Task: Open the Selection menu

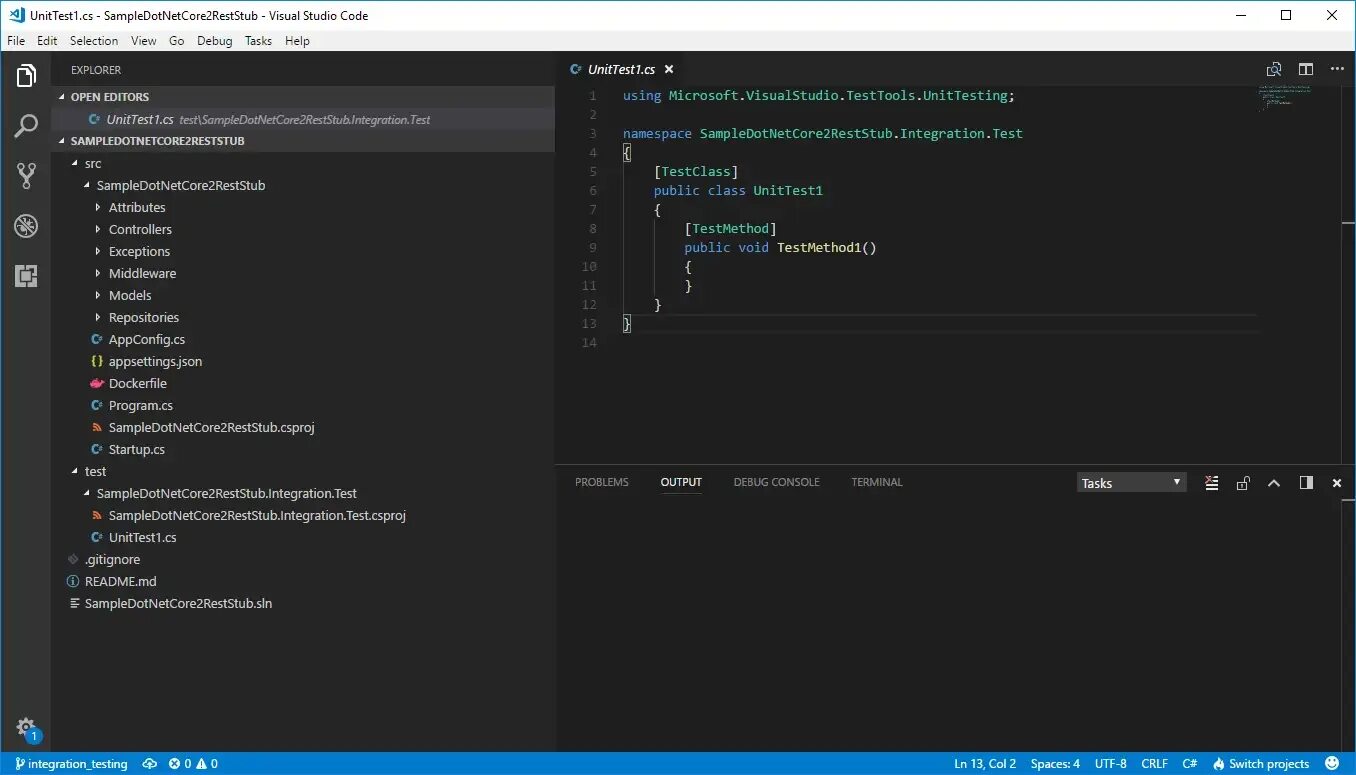Action: pyautogui.click(x=94, y=41)
